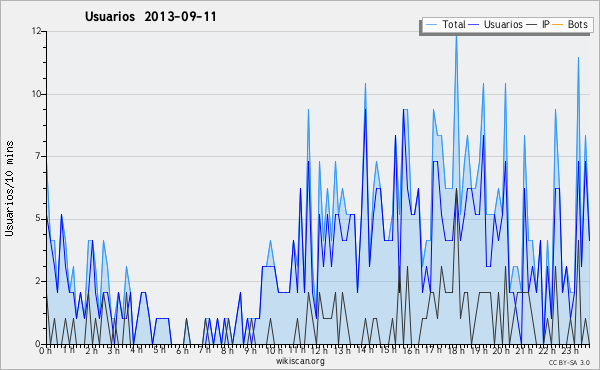
Task: Click the '15 h' x-axis label
Action: [x=388, y=350]
